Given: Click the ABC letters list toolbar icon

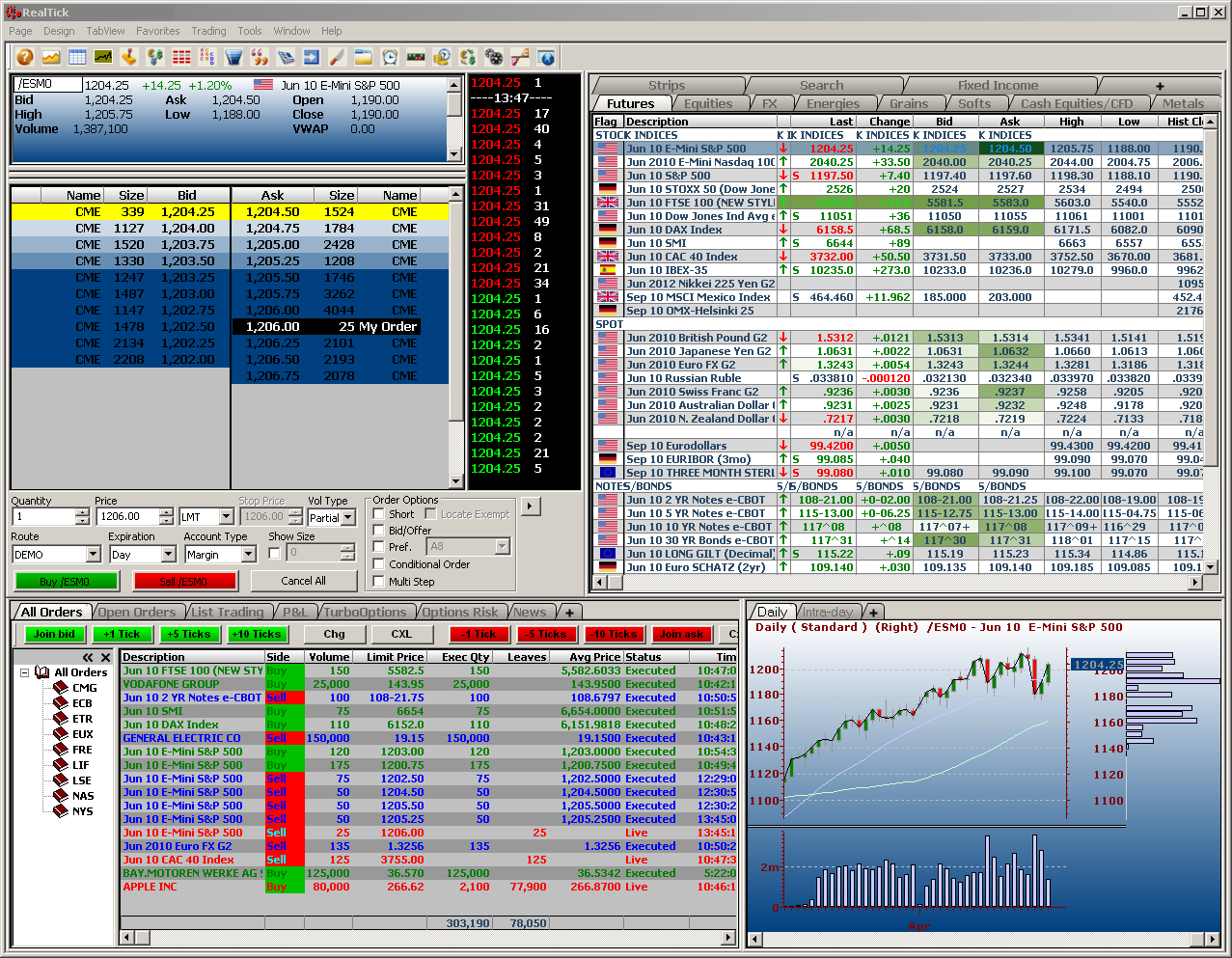Looking at the screenshot, I should point(207,58).
